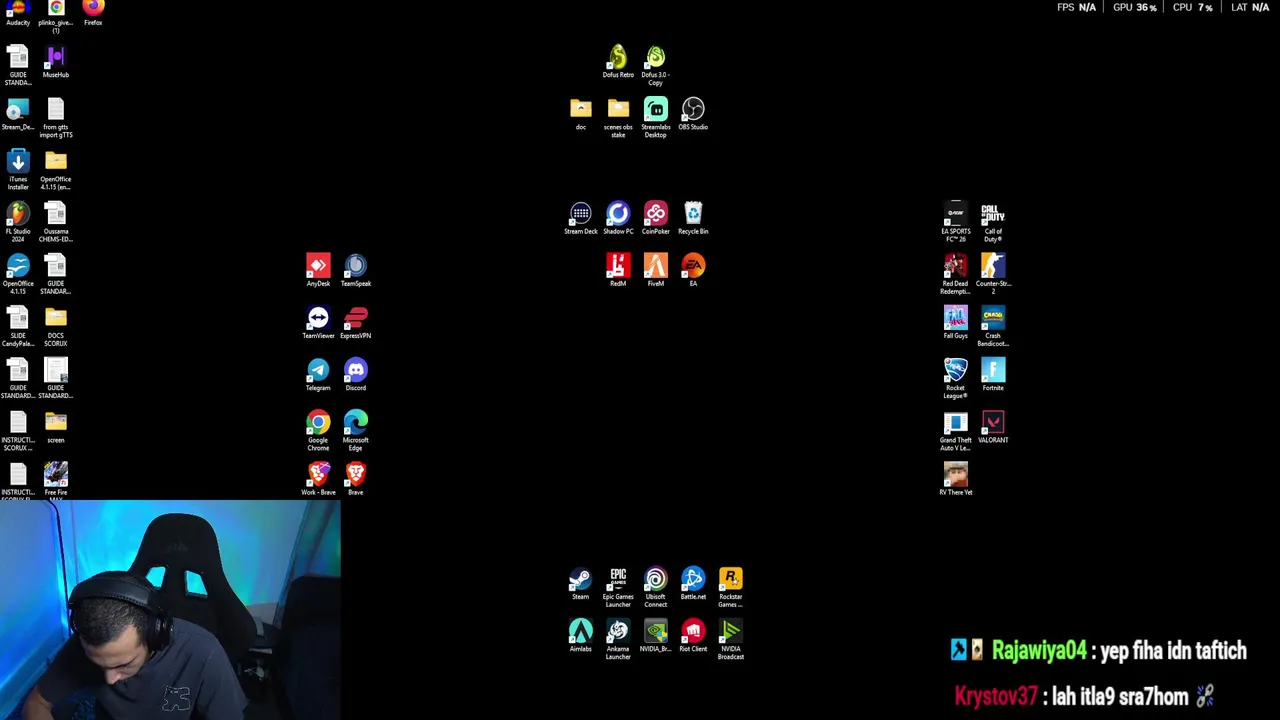The image size is (1280, 720).
Task: Open the Work - Brave shortcut
Action: click(x=318, y=478)
